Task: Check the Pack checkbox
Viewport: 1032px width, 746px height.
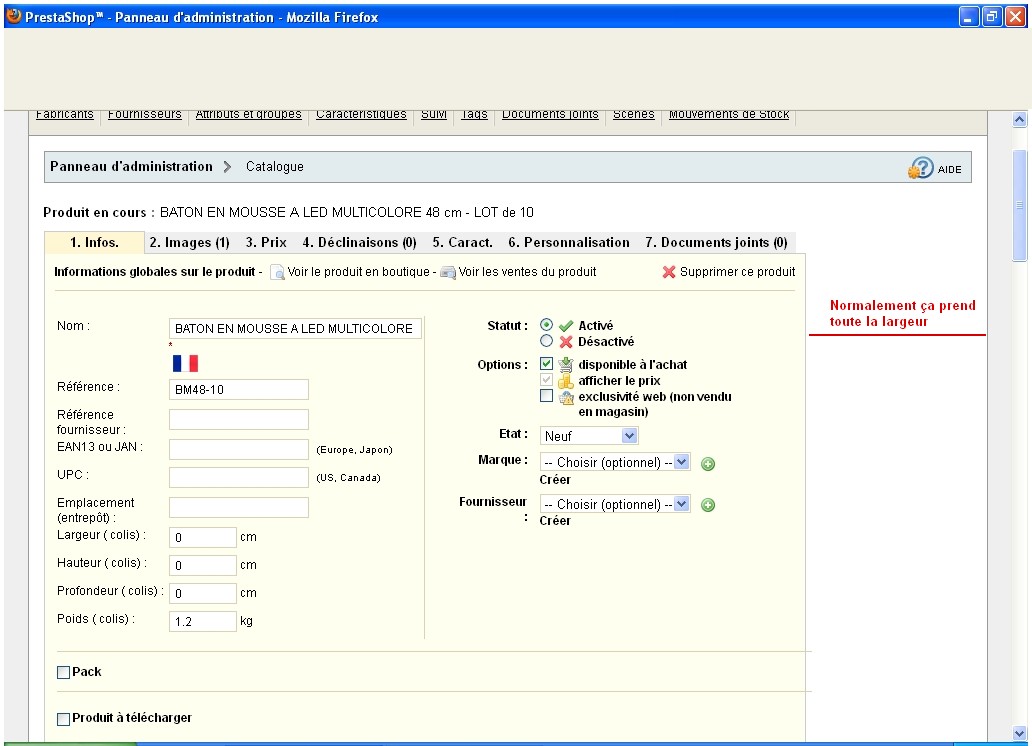Action: click(x=63, y=672)
